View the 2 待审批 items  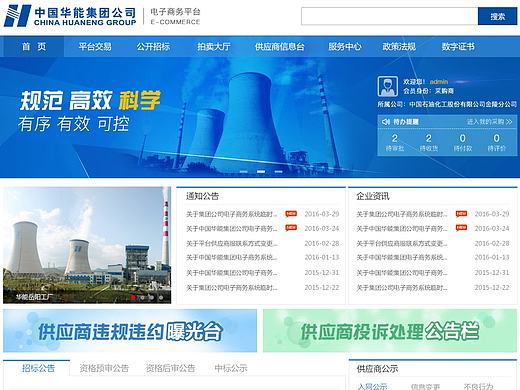point(395,142)
